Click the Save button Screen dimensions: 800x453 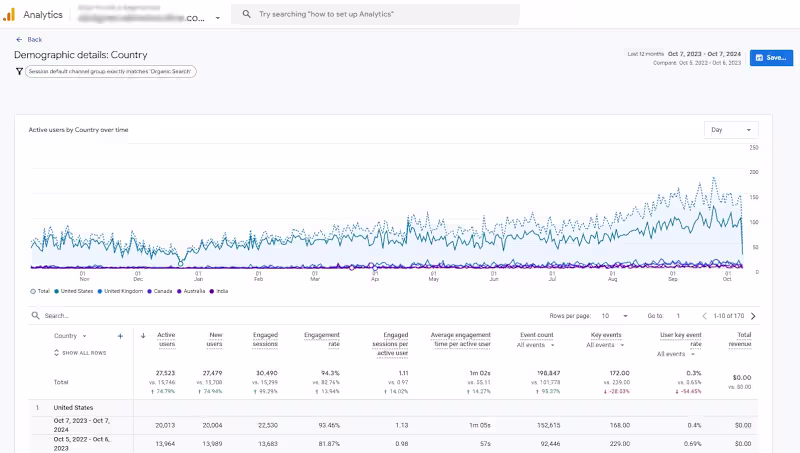771,58
